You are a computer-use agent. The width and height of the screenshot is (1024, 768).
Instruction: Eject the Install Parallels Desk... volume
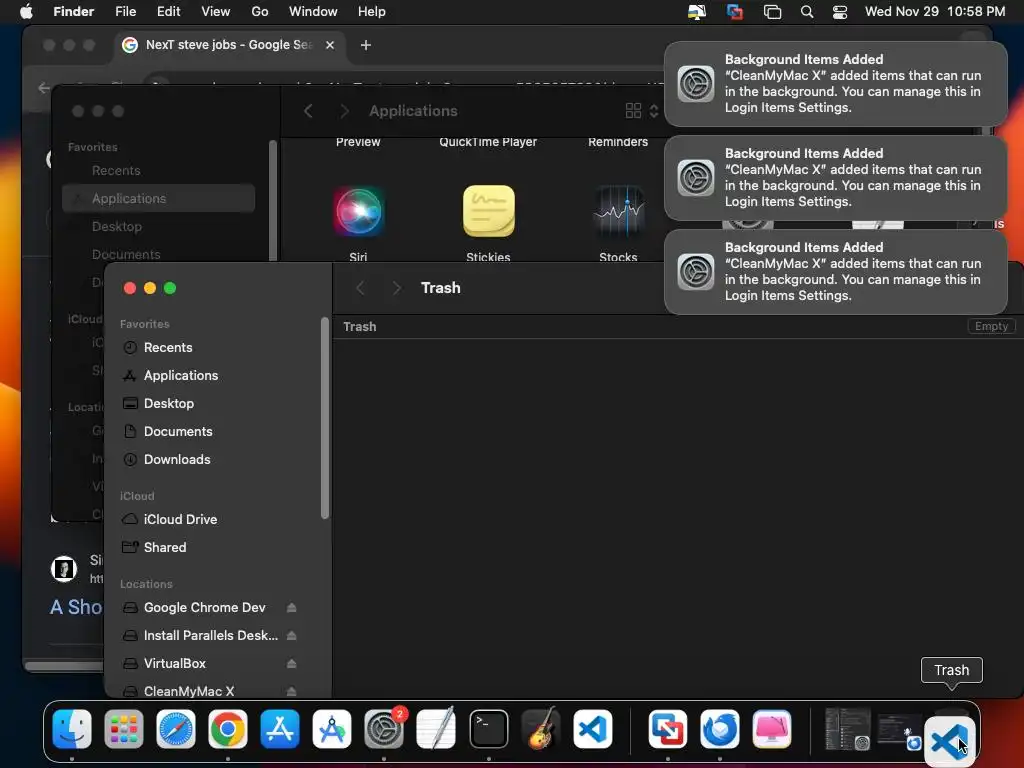(x=291, y=635)
